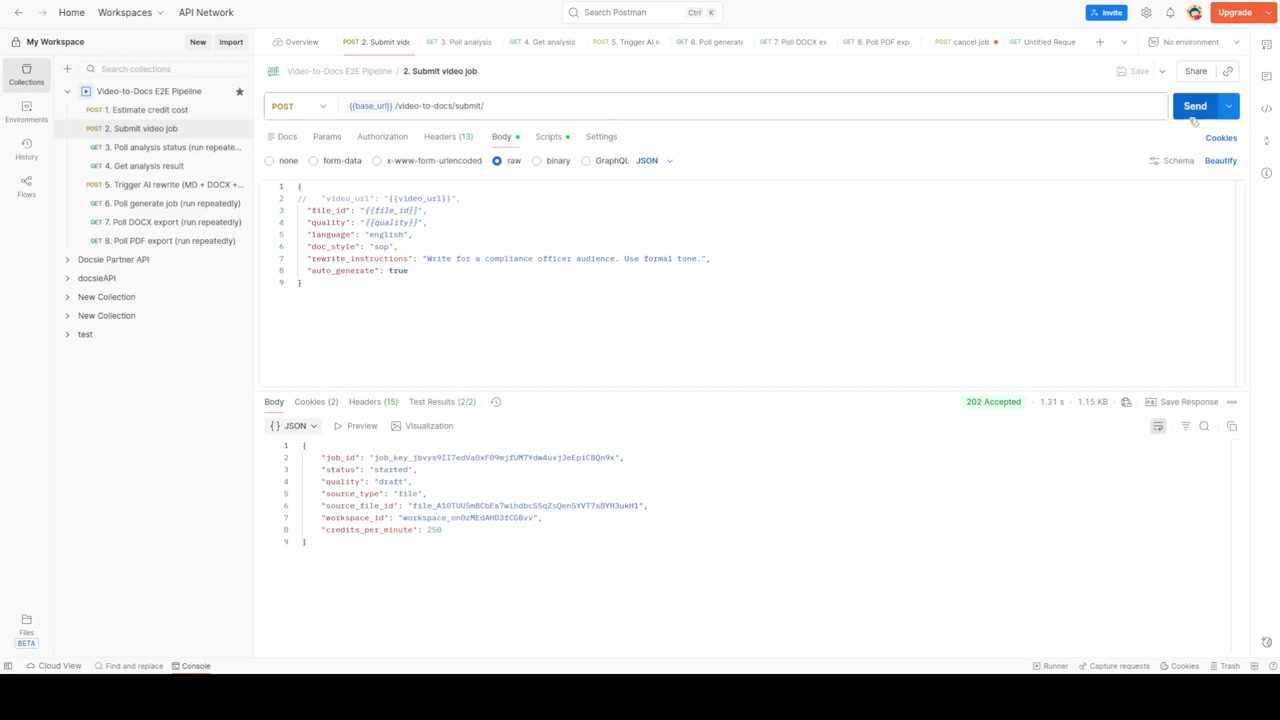1280x720 pixels.
Task: Copy the response body to clipboard
Action: click(x=1231, y=425)
